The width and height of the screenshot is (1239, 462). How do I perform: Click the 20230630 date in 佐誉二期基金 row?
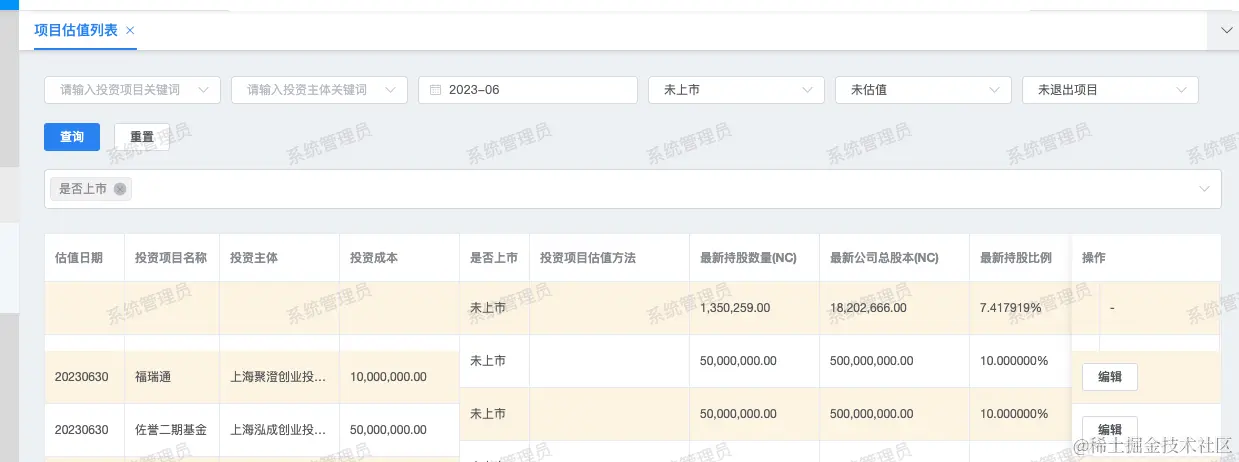tap(84, 430)
